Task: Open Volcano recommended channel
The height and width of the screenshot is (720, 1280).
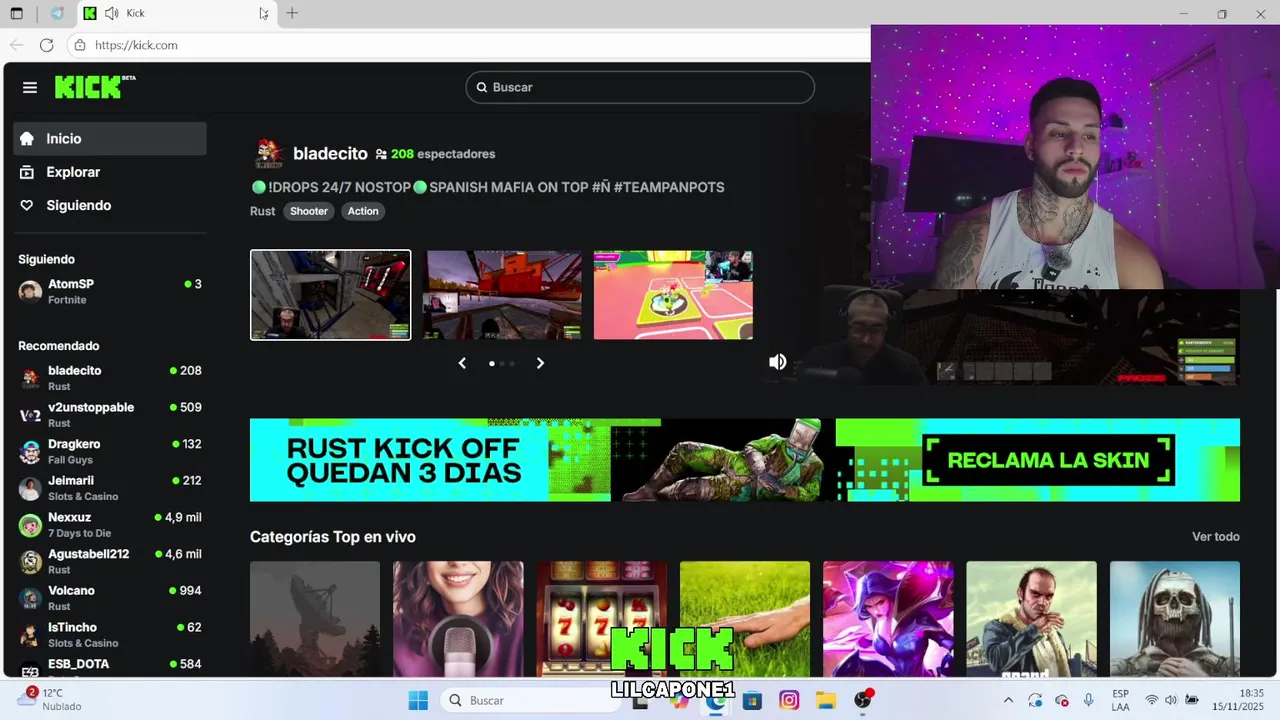Action: 110,598
